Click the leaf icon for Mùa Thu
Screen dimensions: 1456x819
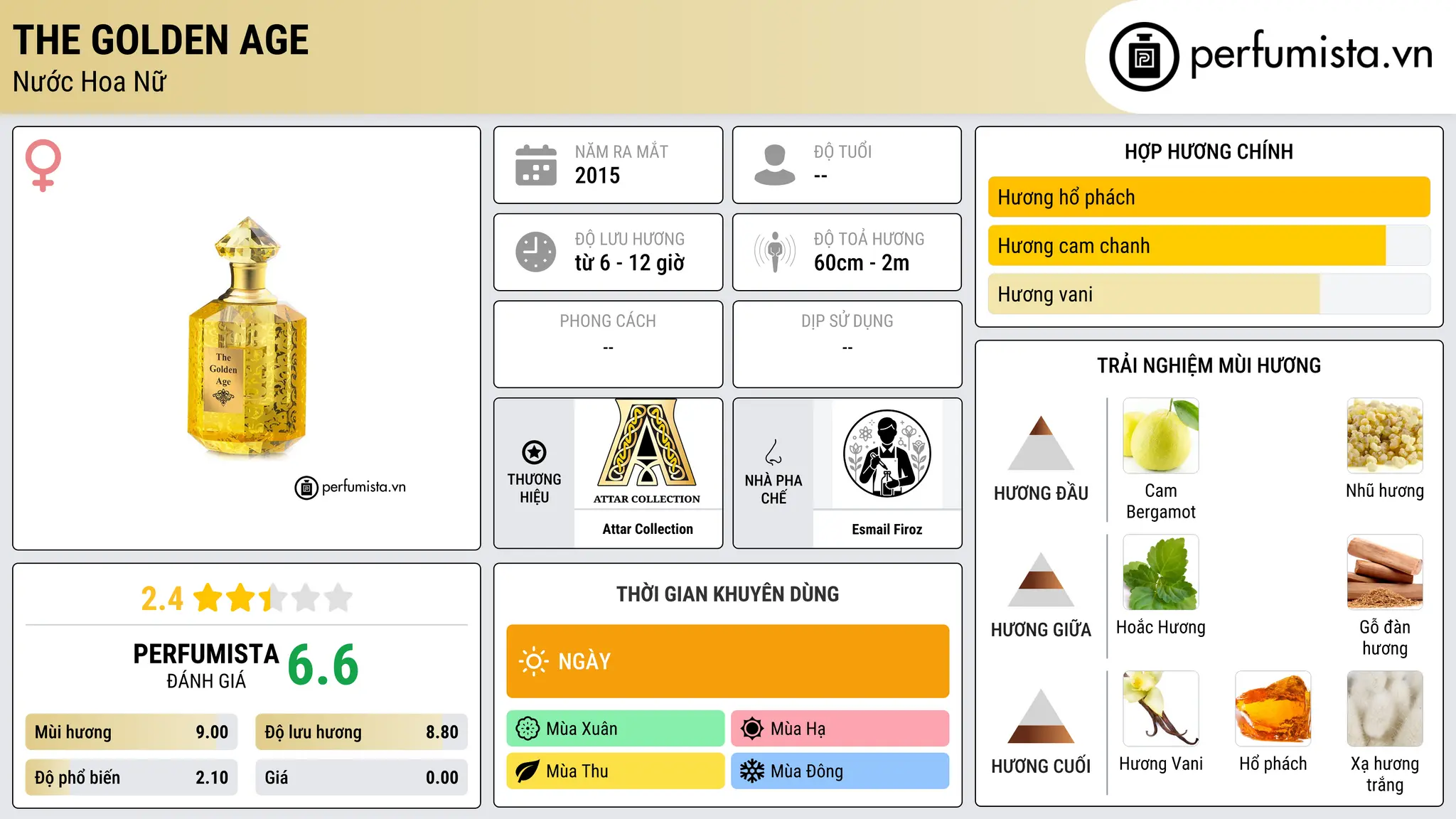tap(528, 771)
